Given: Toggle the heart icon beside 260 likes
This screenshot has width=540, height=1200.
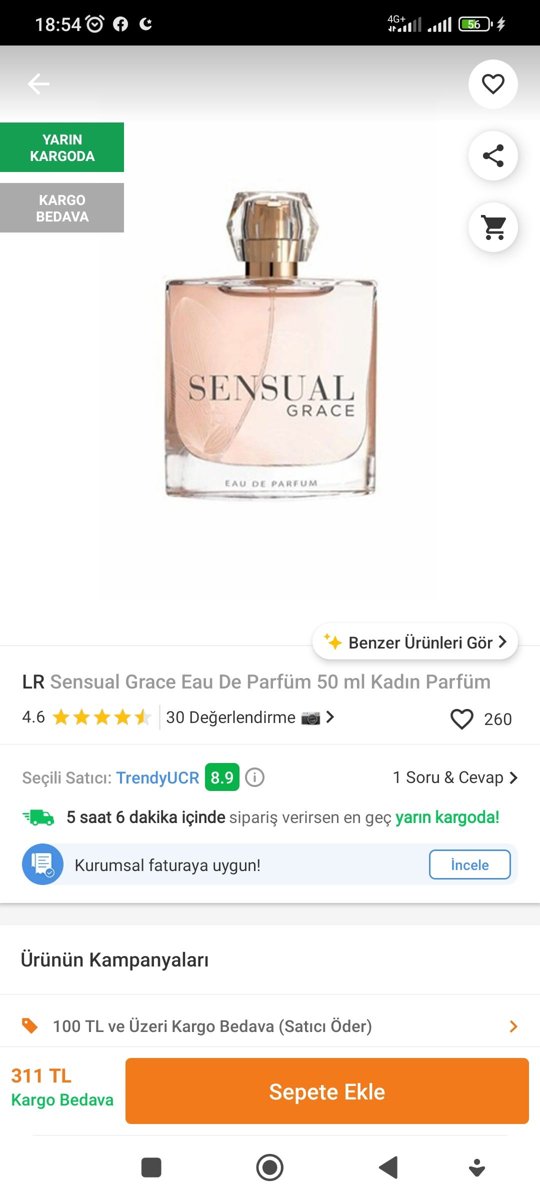Looking at the screenshot, I should (x=461, y=719).
